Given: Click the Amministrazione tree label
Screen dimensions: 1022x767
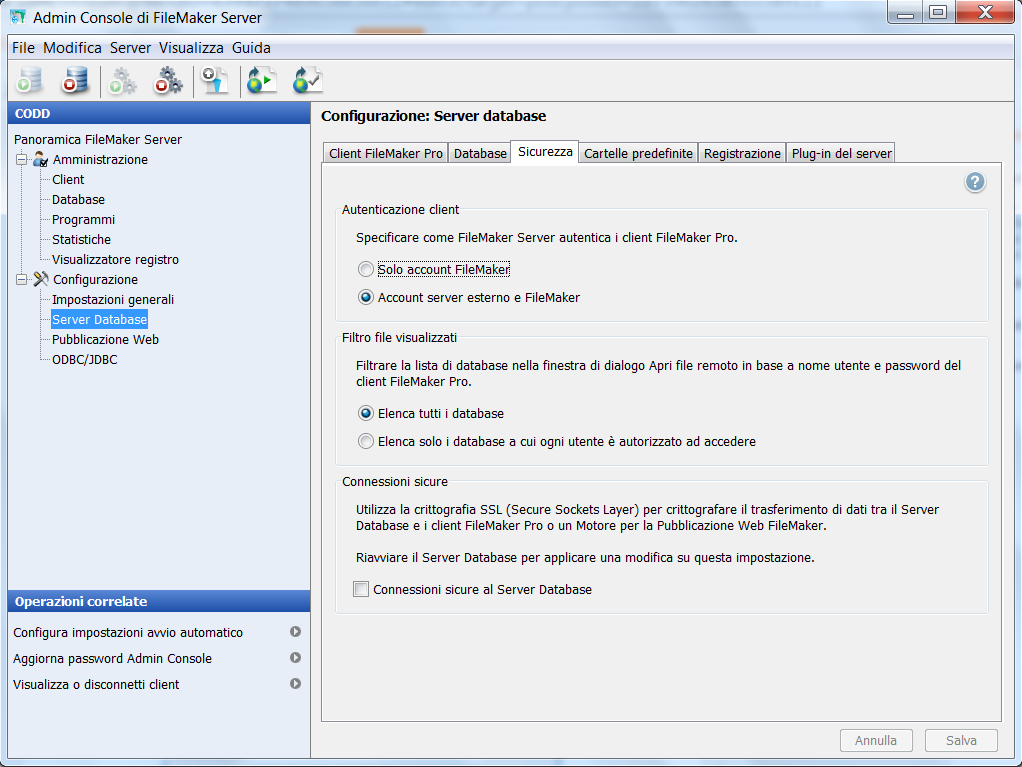Looking at the screenshot, I should tap(100, 159).
